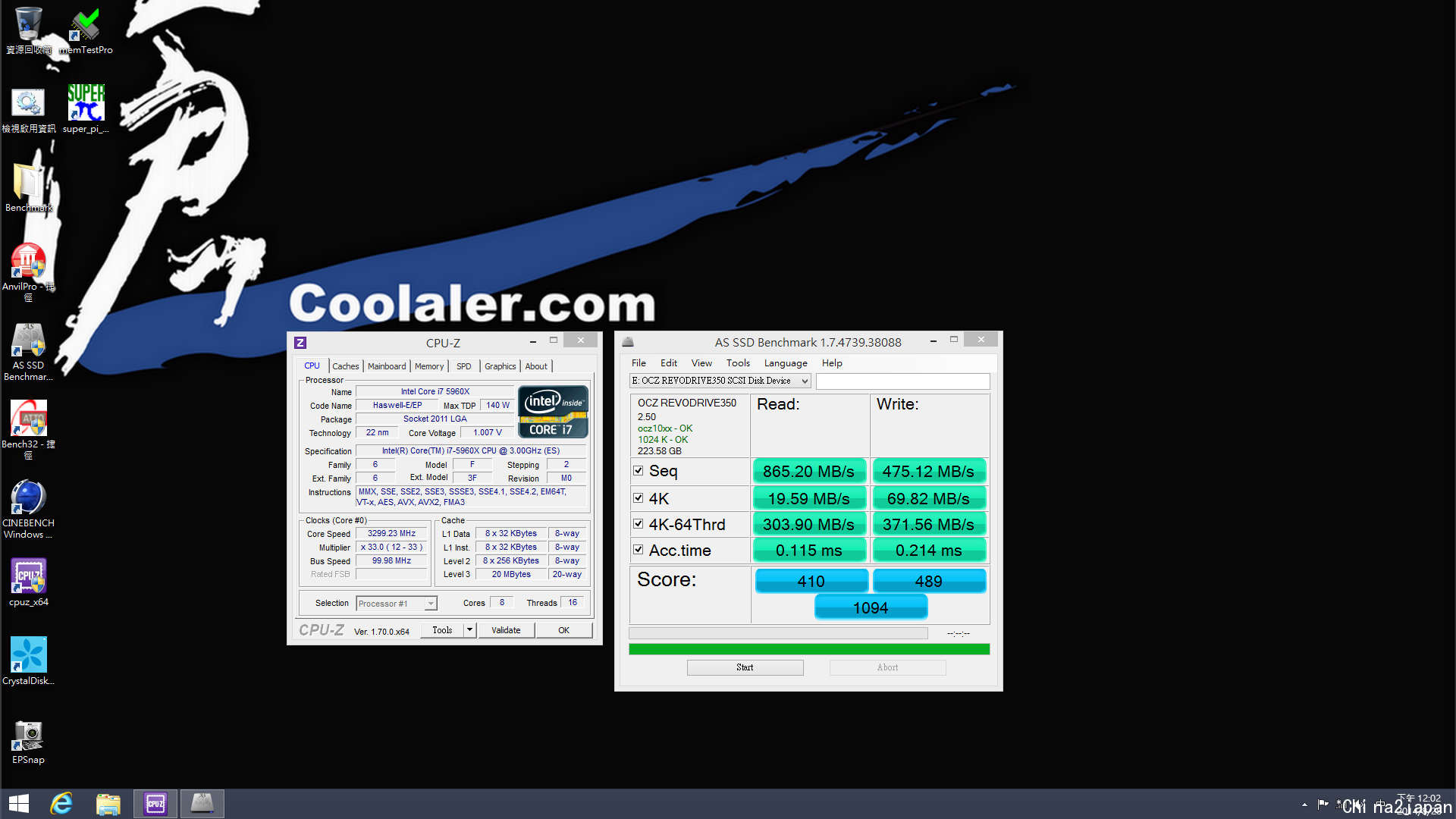The width and height of the screenshot is (1456, 819).
Task: Switch to CPU-Z via taskbar button
Action: click(155, 804)
